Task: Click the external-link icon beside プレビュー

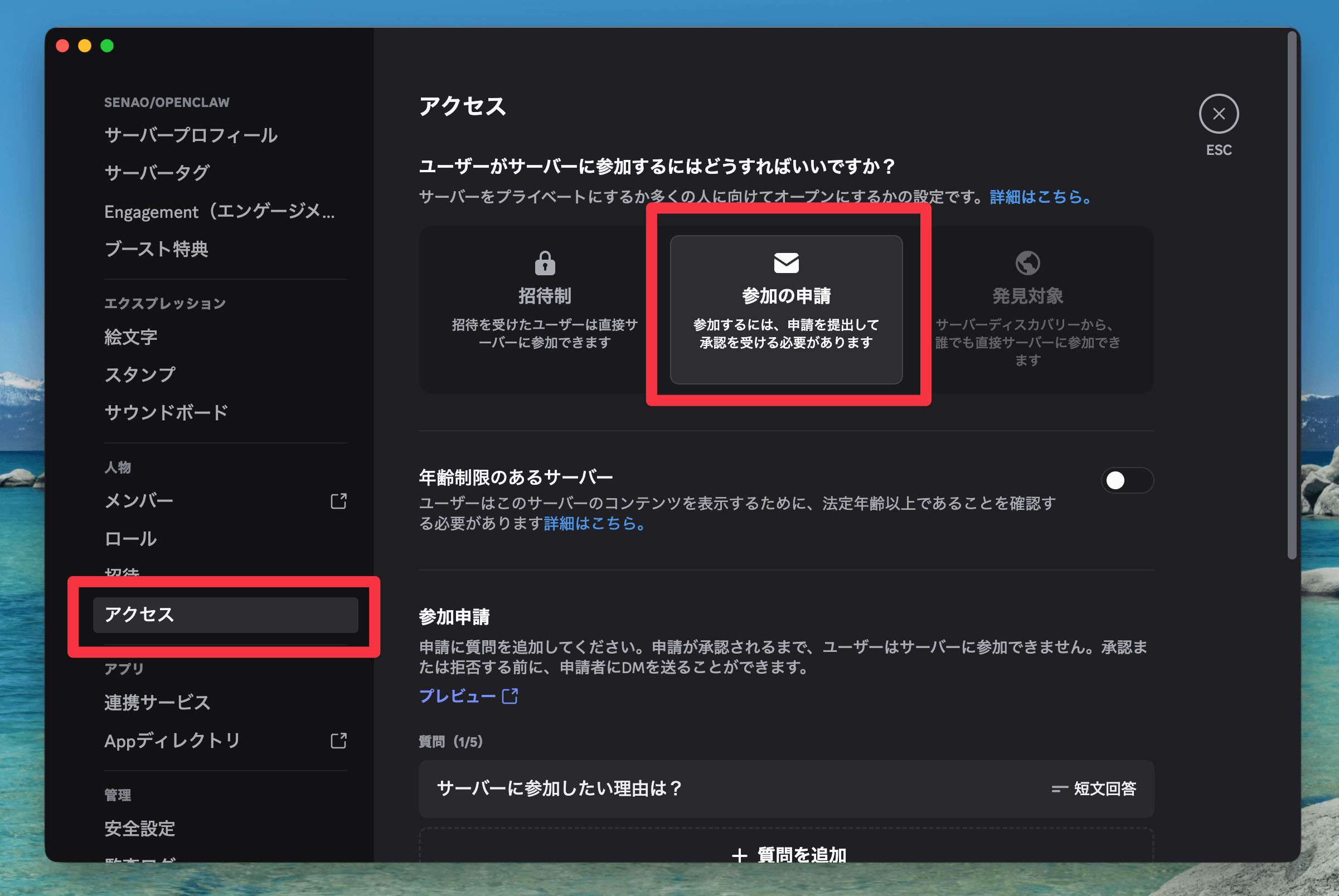Action: point(510,696)
